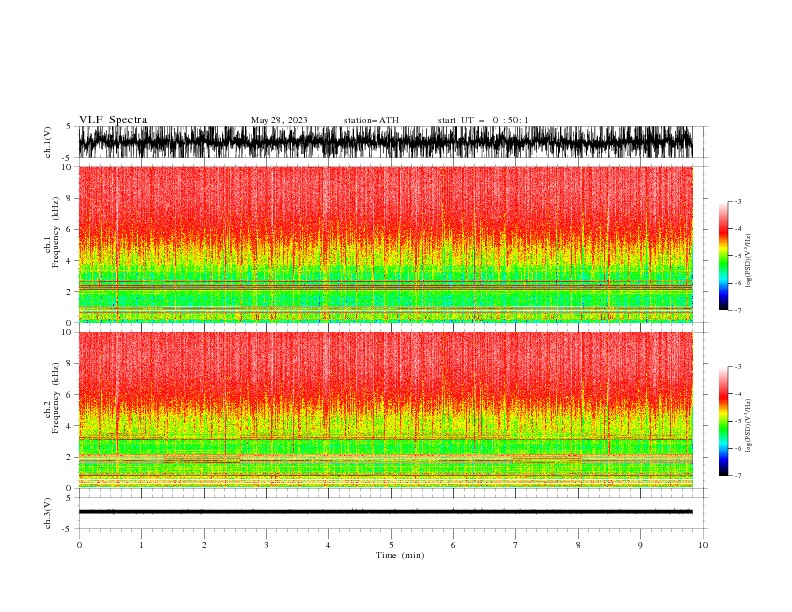Click the ch.1 spectrogram panel
Screen dimensions: 792x612
[385, 244]
